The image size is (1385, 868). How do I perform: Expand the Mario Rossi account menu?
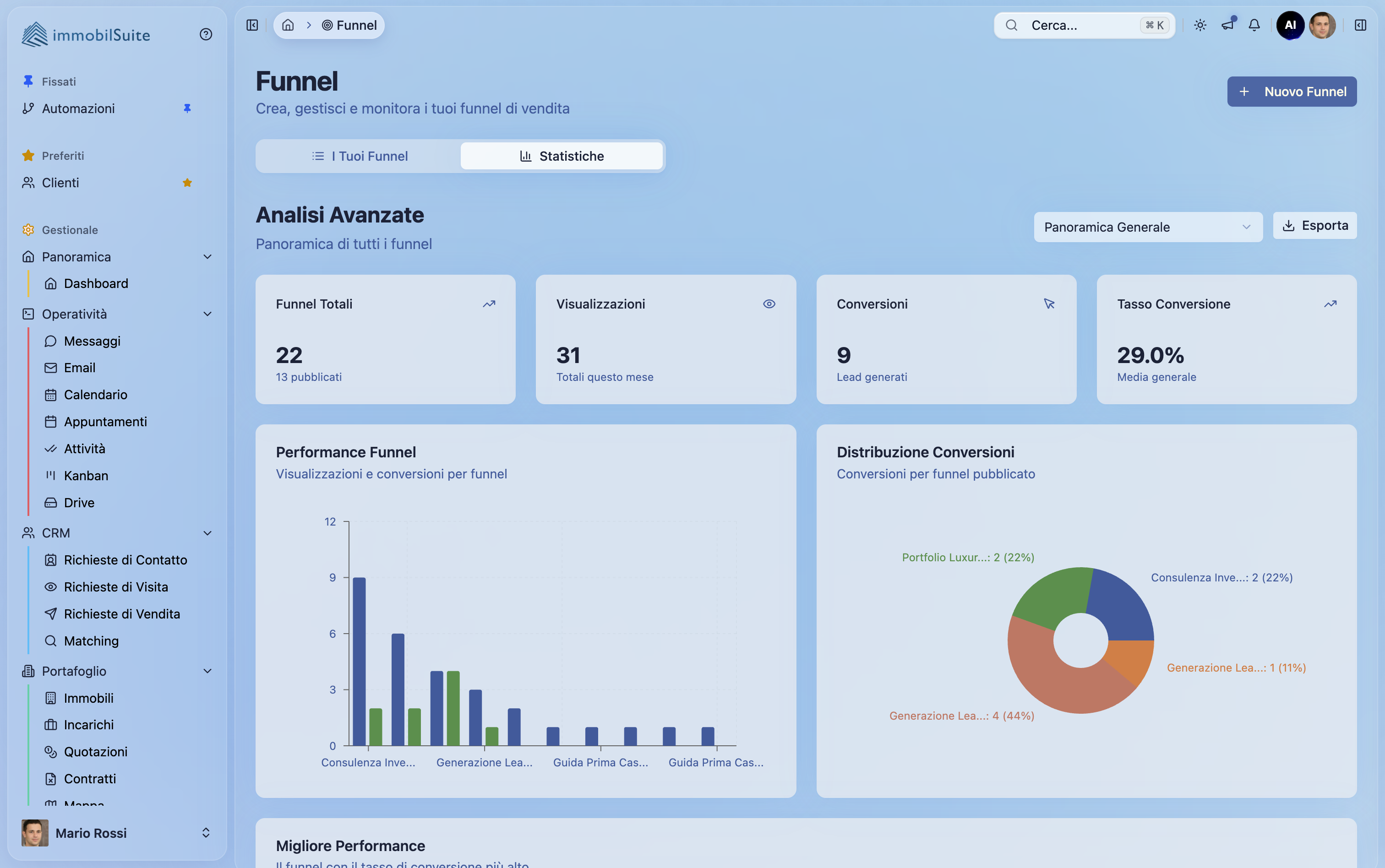206,832
